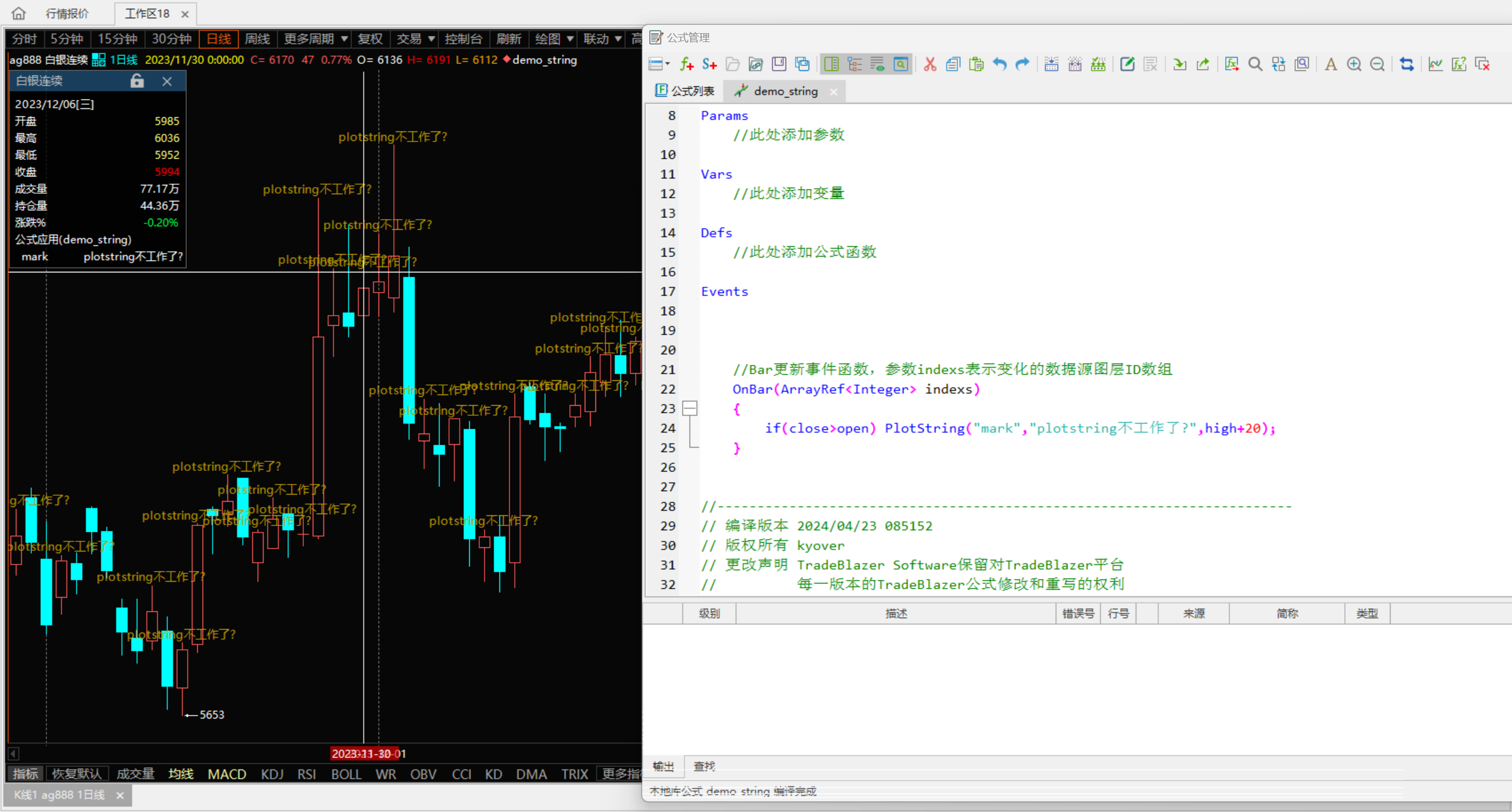Save the formula with the save icon
The height and width of the screenshot is (812, 1512).
[x=779, y=64]
